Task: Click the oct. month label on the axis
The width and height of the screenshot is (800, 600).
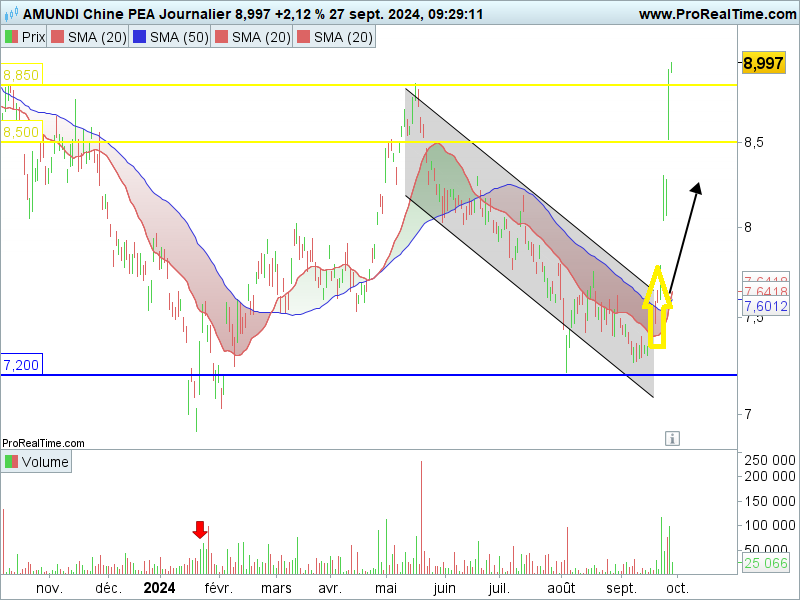Action: pos(677,588)
